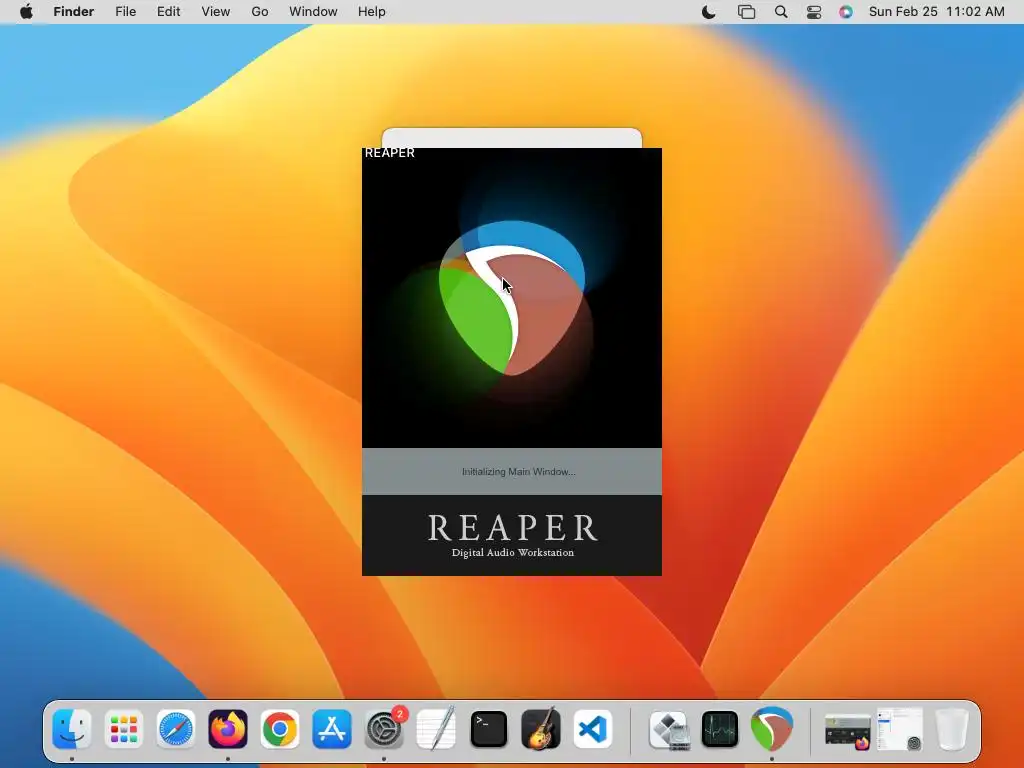Restore the minimized System Settings window thumbnail
This screenshot has width=1024, height=768.
coord(900,729)
